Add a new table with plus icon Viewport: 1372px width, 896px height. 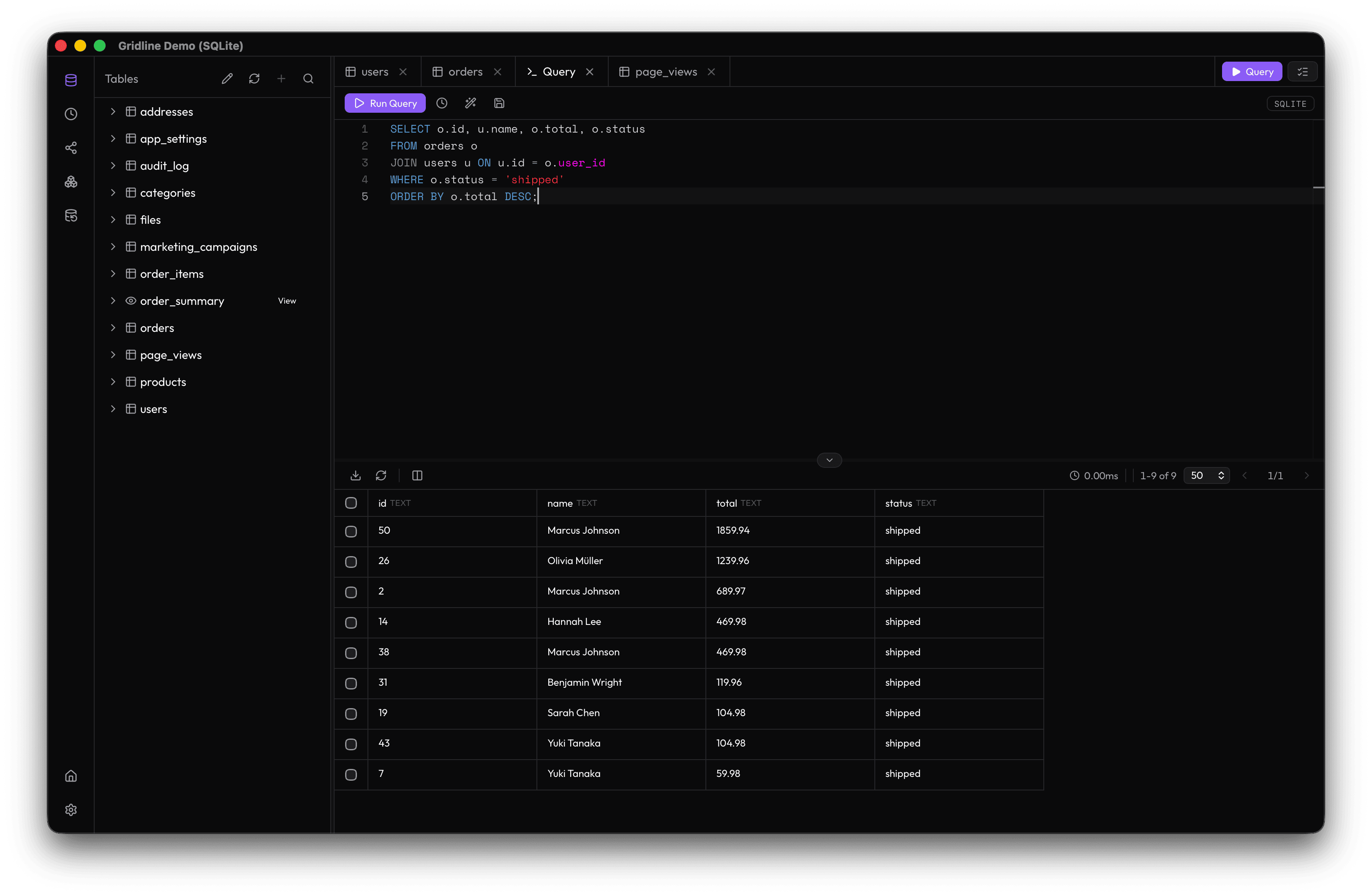point(281,79)
